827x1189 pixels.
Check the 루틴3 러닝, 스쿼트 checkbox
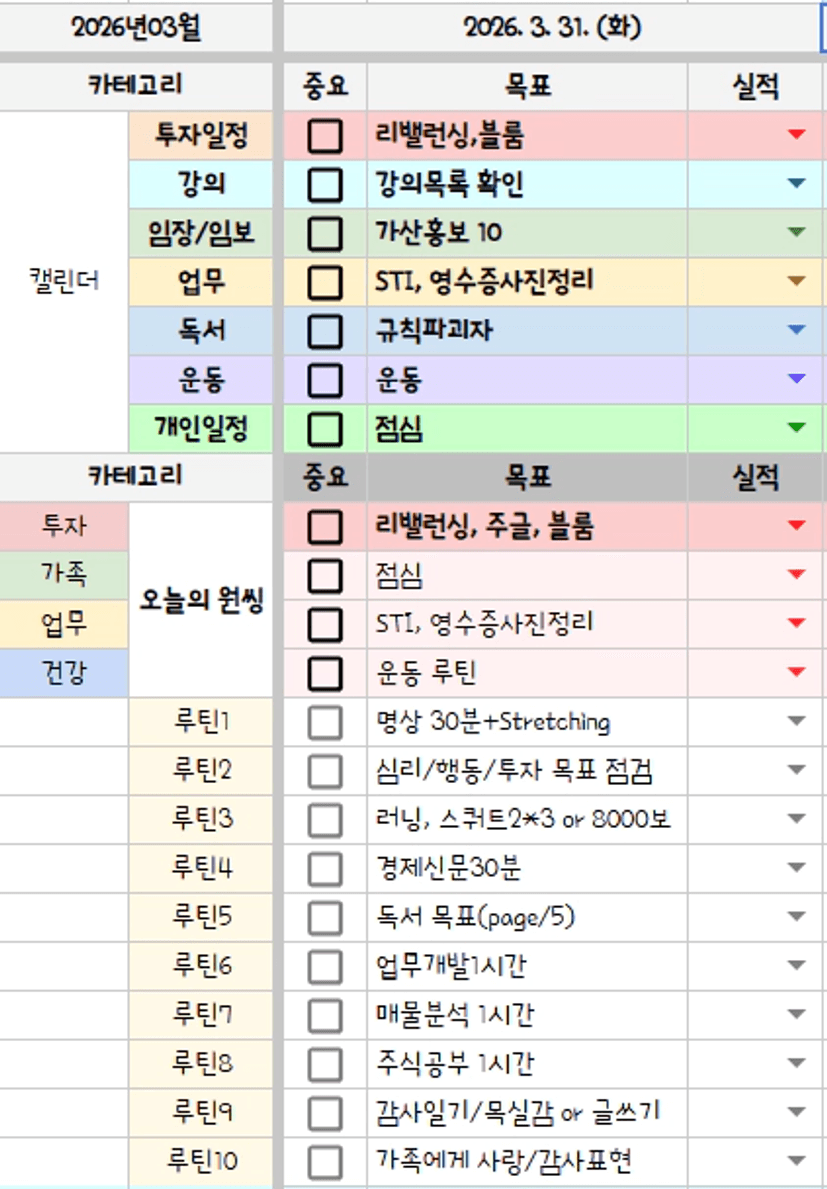pyautogui.click(x=325, y=820)
